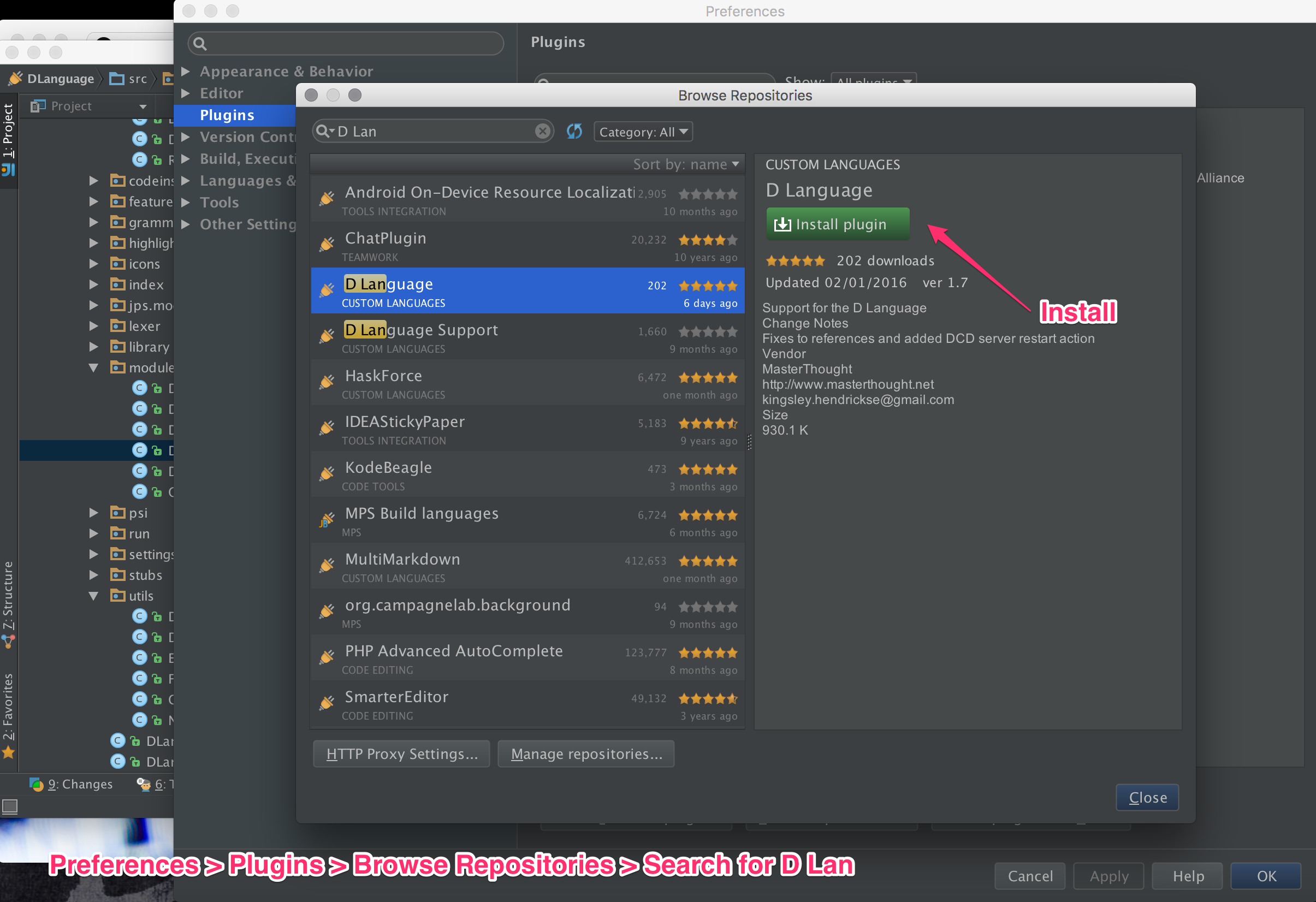Click the HaskForce plugin icon
Image resolution: width=1316 pixels, height=902 pixels.
coord(327,382)
